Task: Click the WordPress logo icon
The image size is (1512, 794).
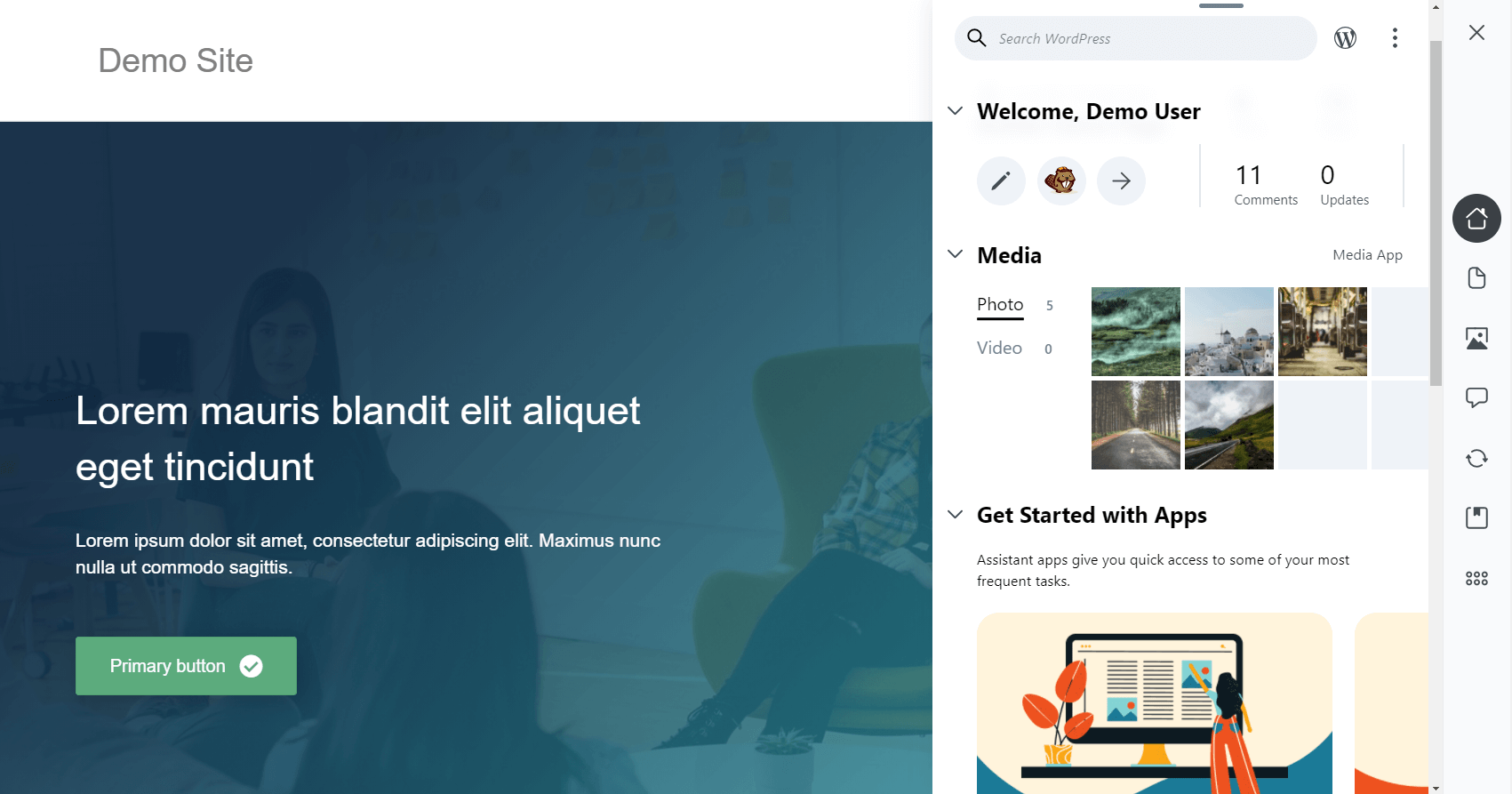Action: coord(1345,38)
